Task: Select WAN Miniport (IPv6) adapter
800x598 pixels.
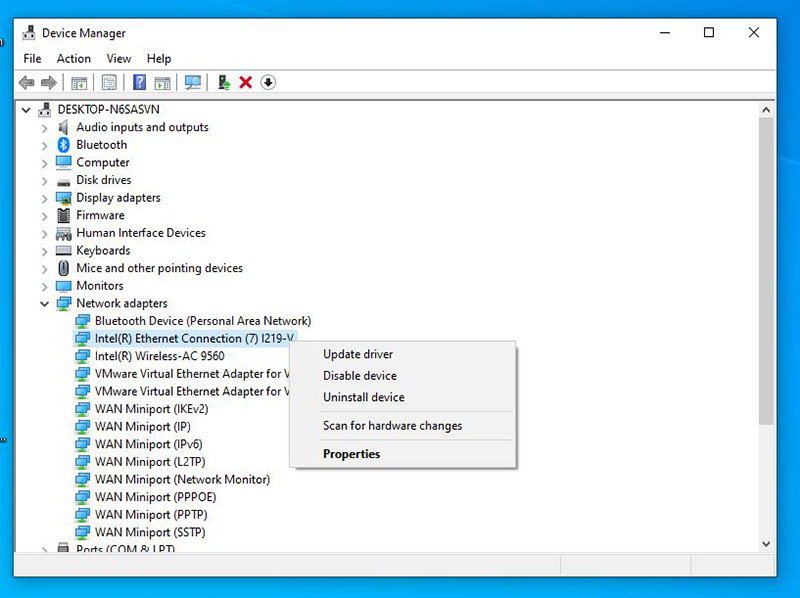Action: point(148,444)
